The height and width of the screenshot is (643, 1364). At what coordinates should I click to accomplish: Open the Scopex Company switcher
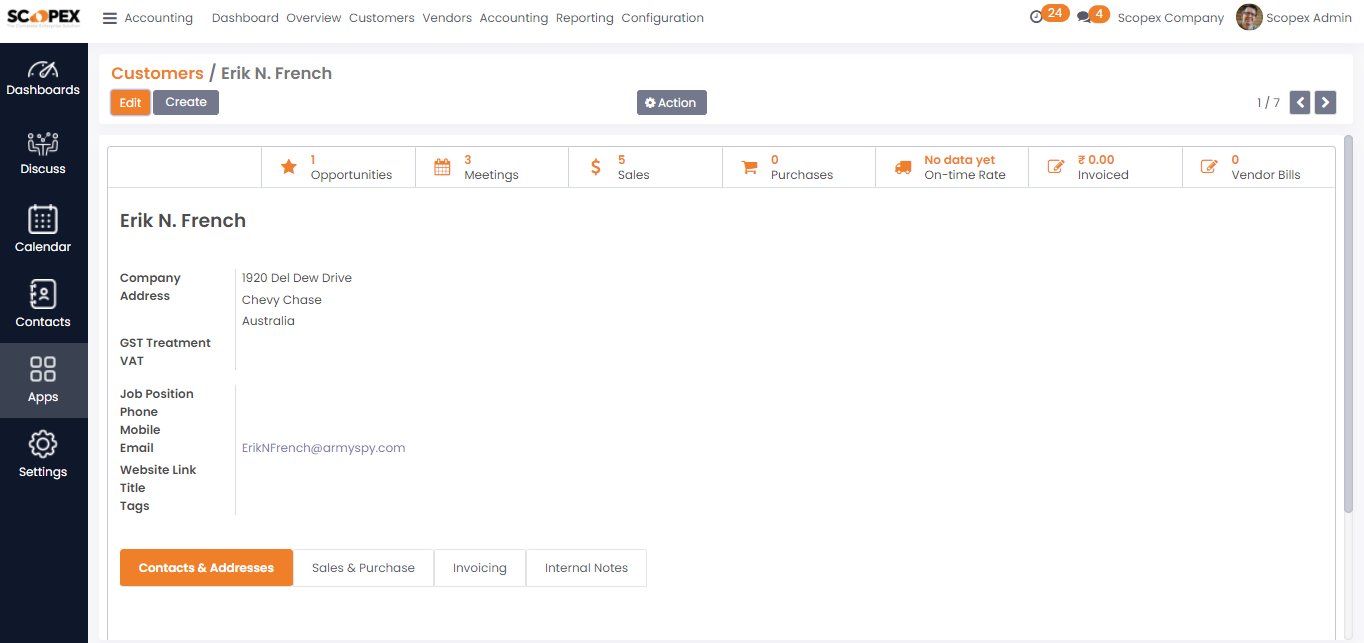tap(1171, 18)
